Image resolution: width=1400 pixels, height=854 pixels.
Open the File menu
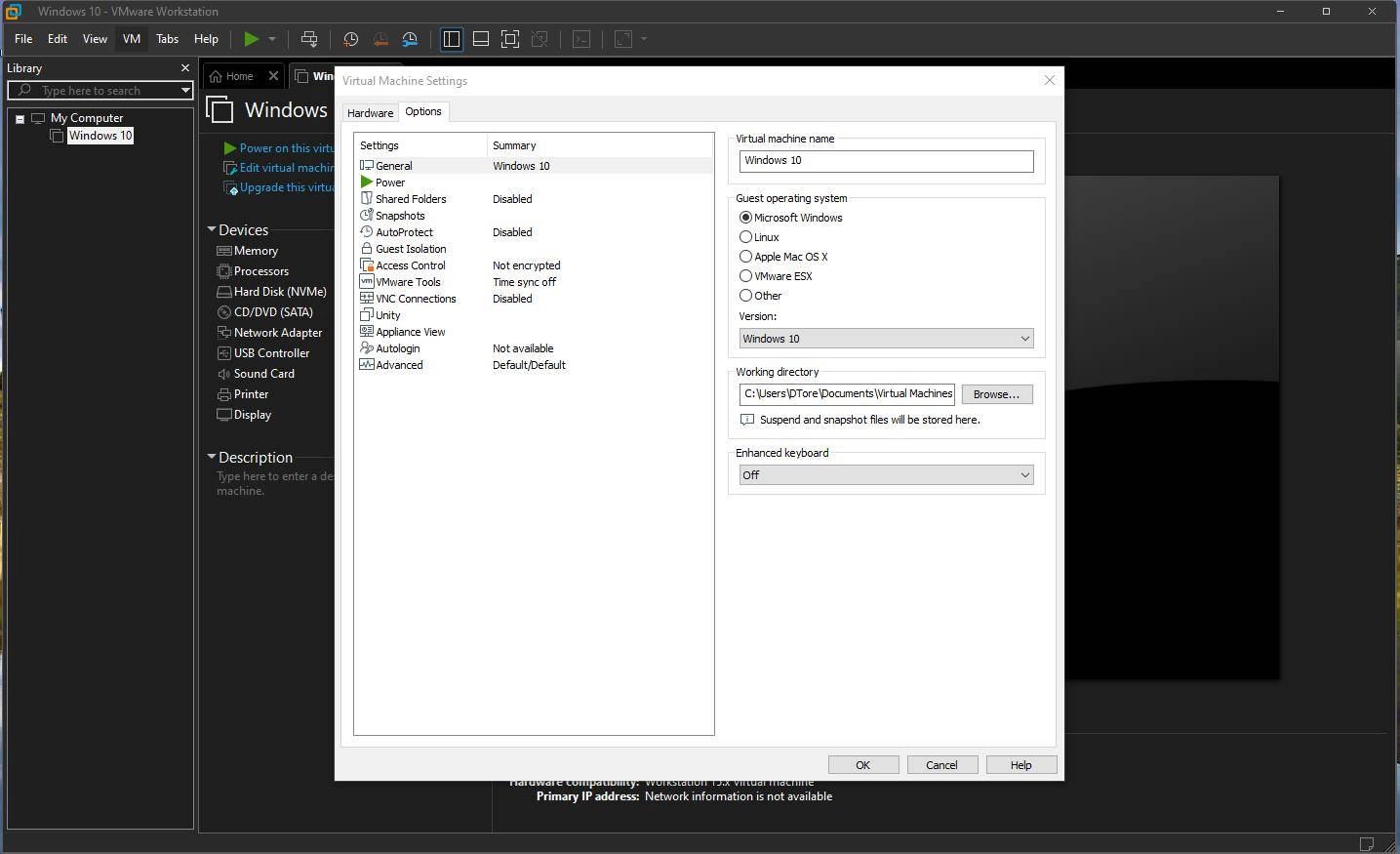[x=23, y=39]
